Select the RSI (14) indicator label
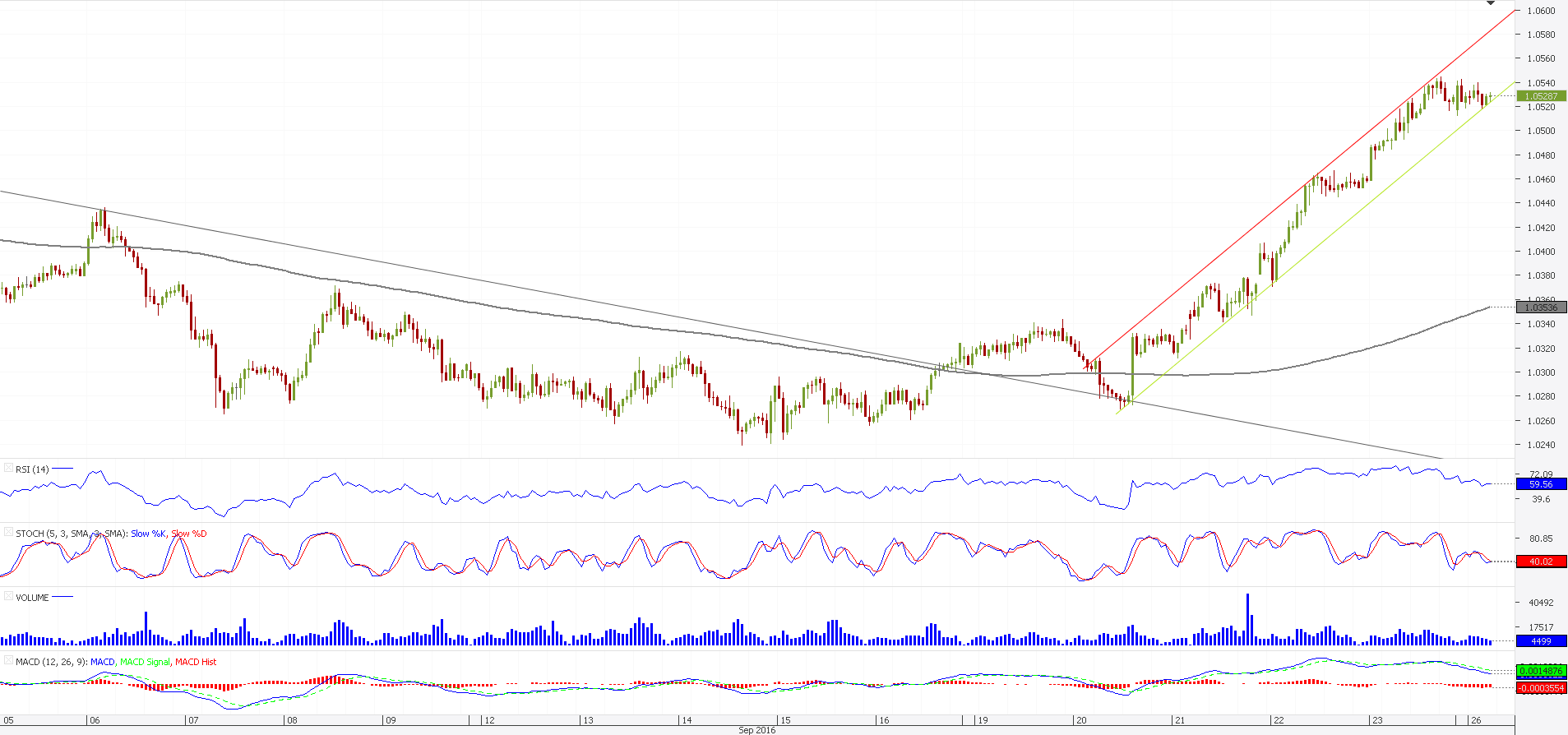This screenshot has width=1568, height=735. tap(32, 469)
